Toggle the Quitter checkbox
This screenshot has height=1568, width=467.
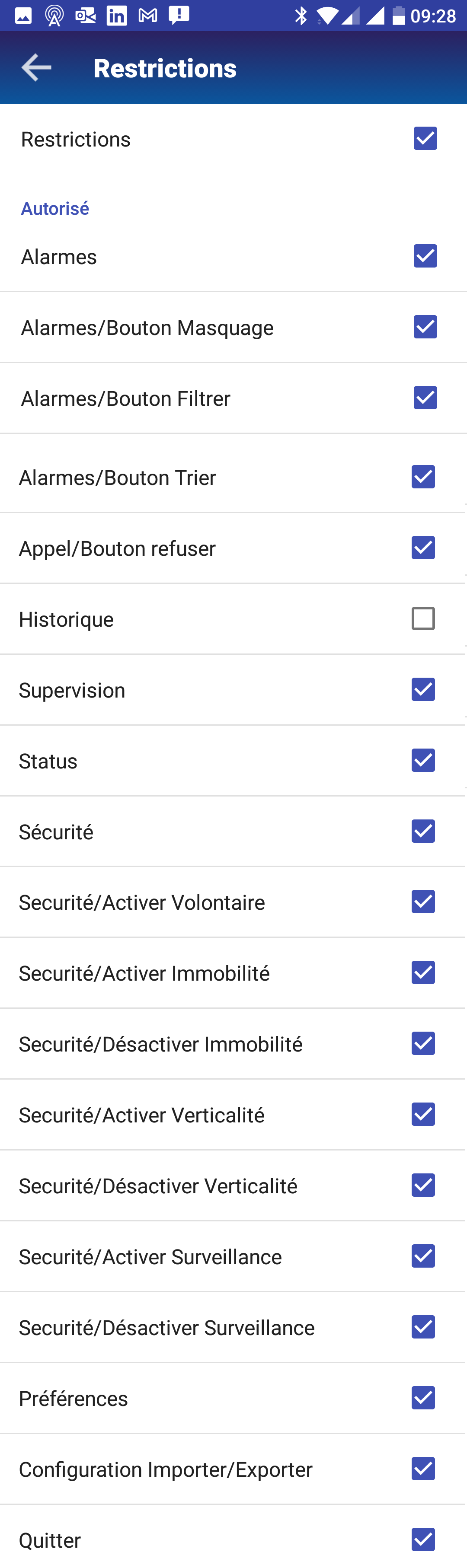tap(423, 1539)
